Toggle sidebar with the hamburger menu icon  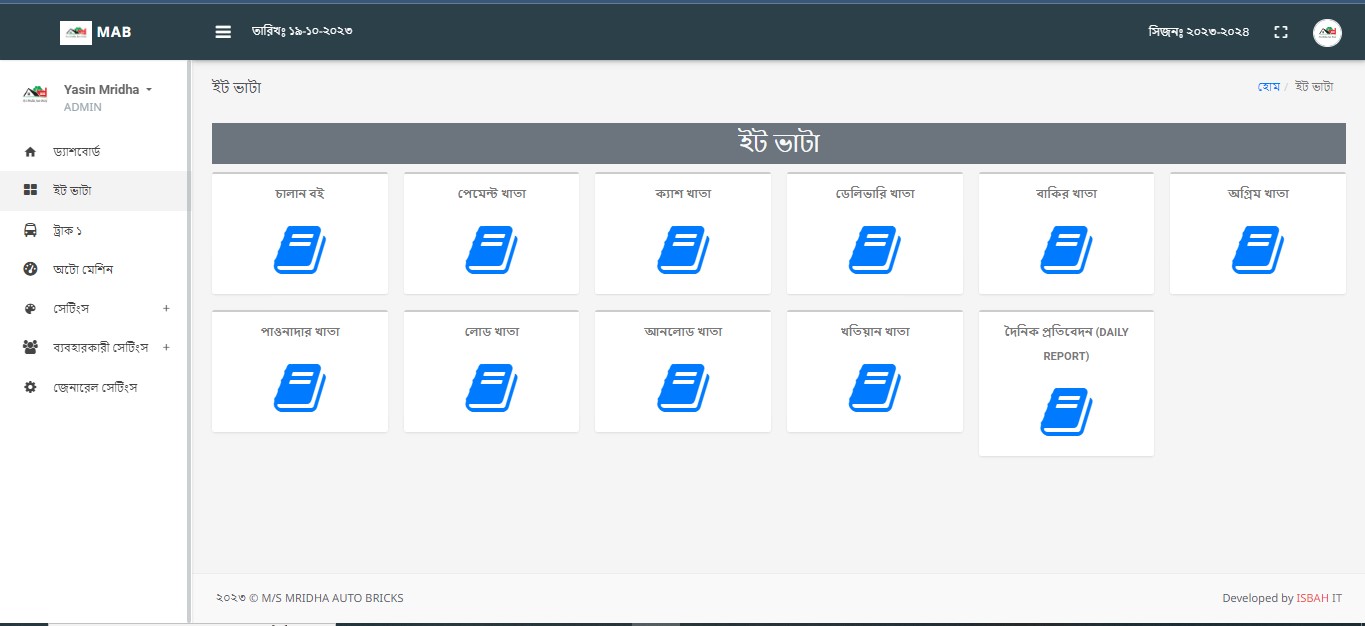click(223, 32)
